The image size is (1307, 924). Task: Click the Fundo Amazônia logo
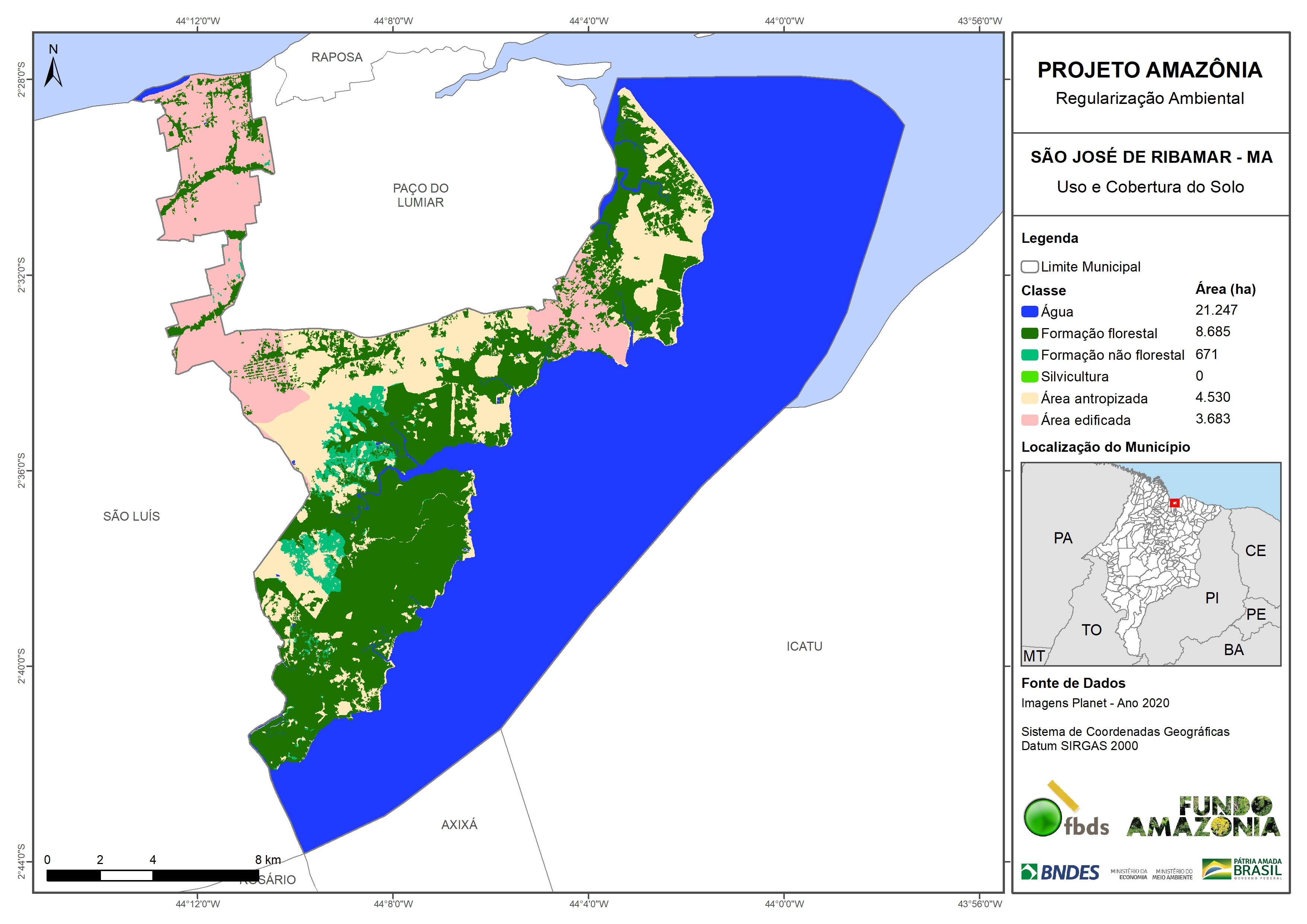tap(1203, 817)
